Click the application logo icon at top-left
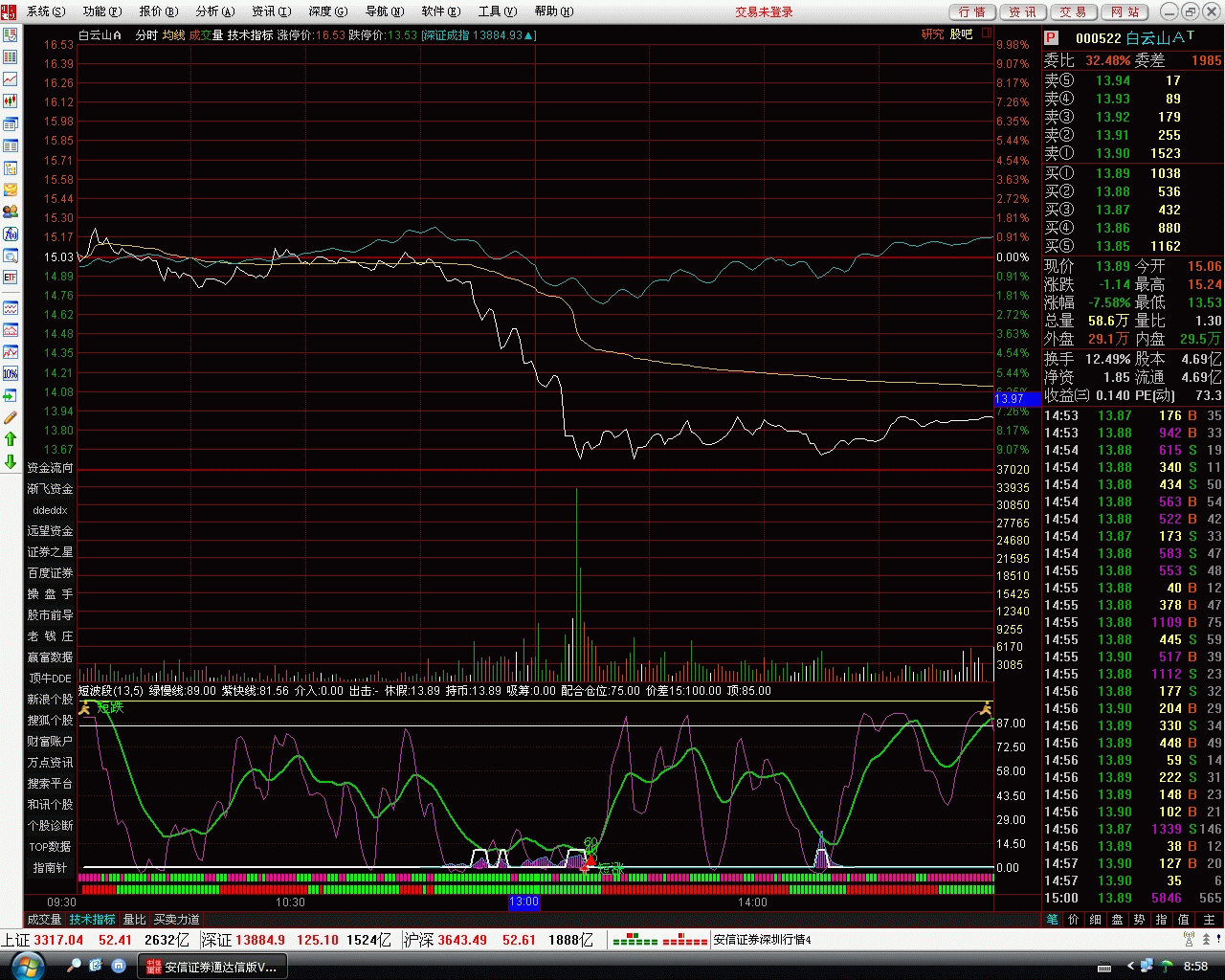 9,11
